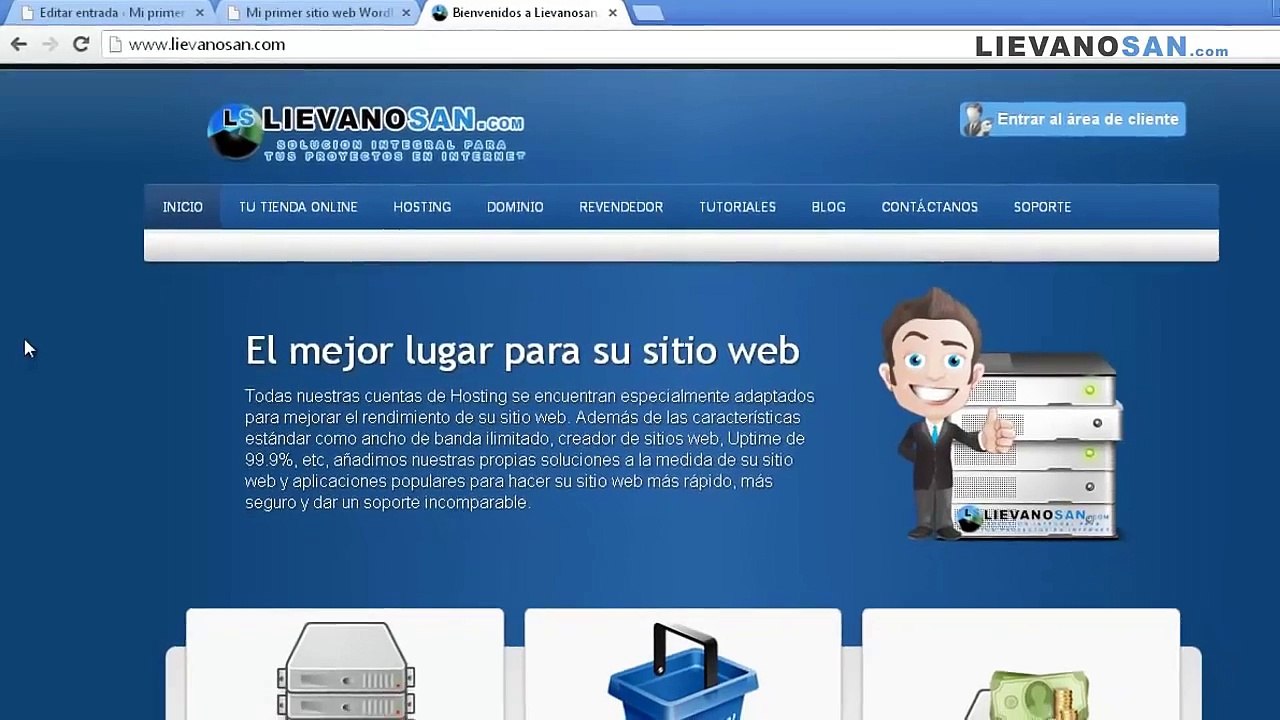
Task: Select the 'Bienvenidos a Lievanosan' tab
Action: [524, 13]
